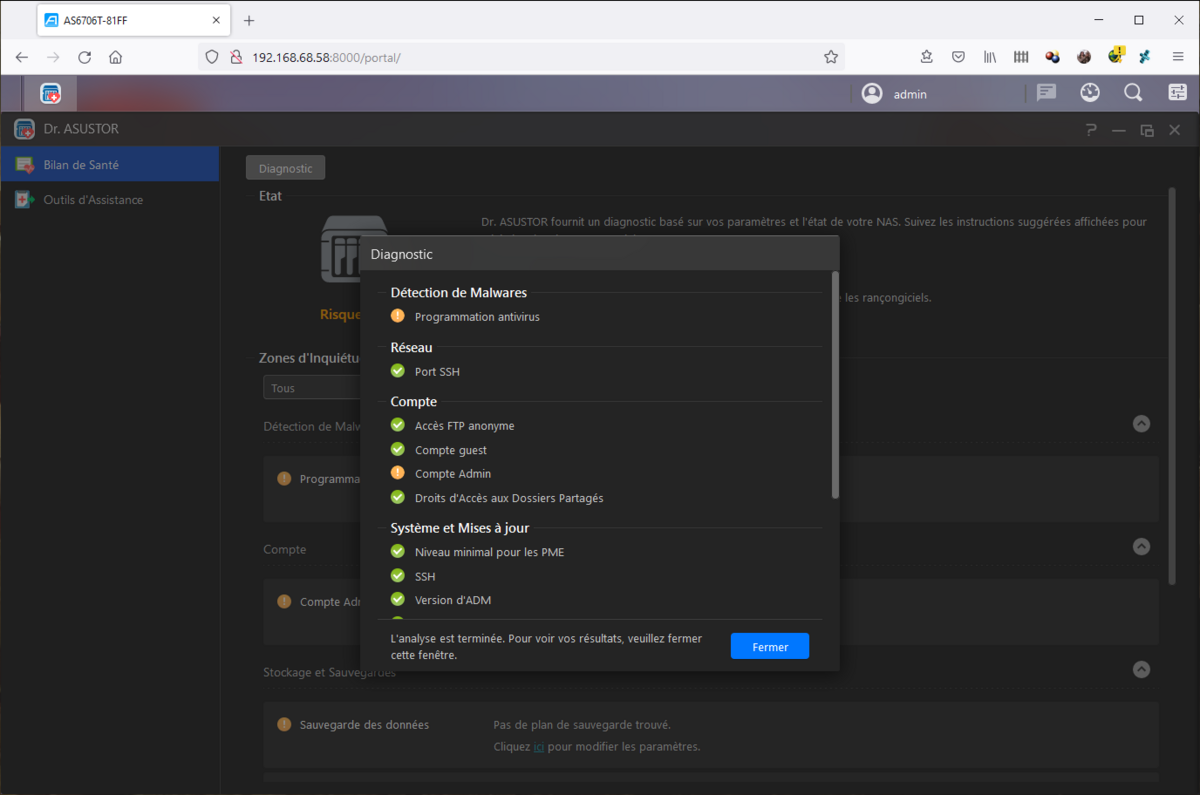This screenshot has width=1200, height=795.
Task: Bookmark this page with the star icon
Action: (x=831, y=57)
